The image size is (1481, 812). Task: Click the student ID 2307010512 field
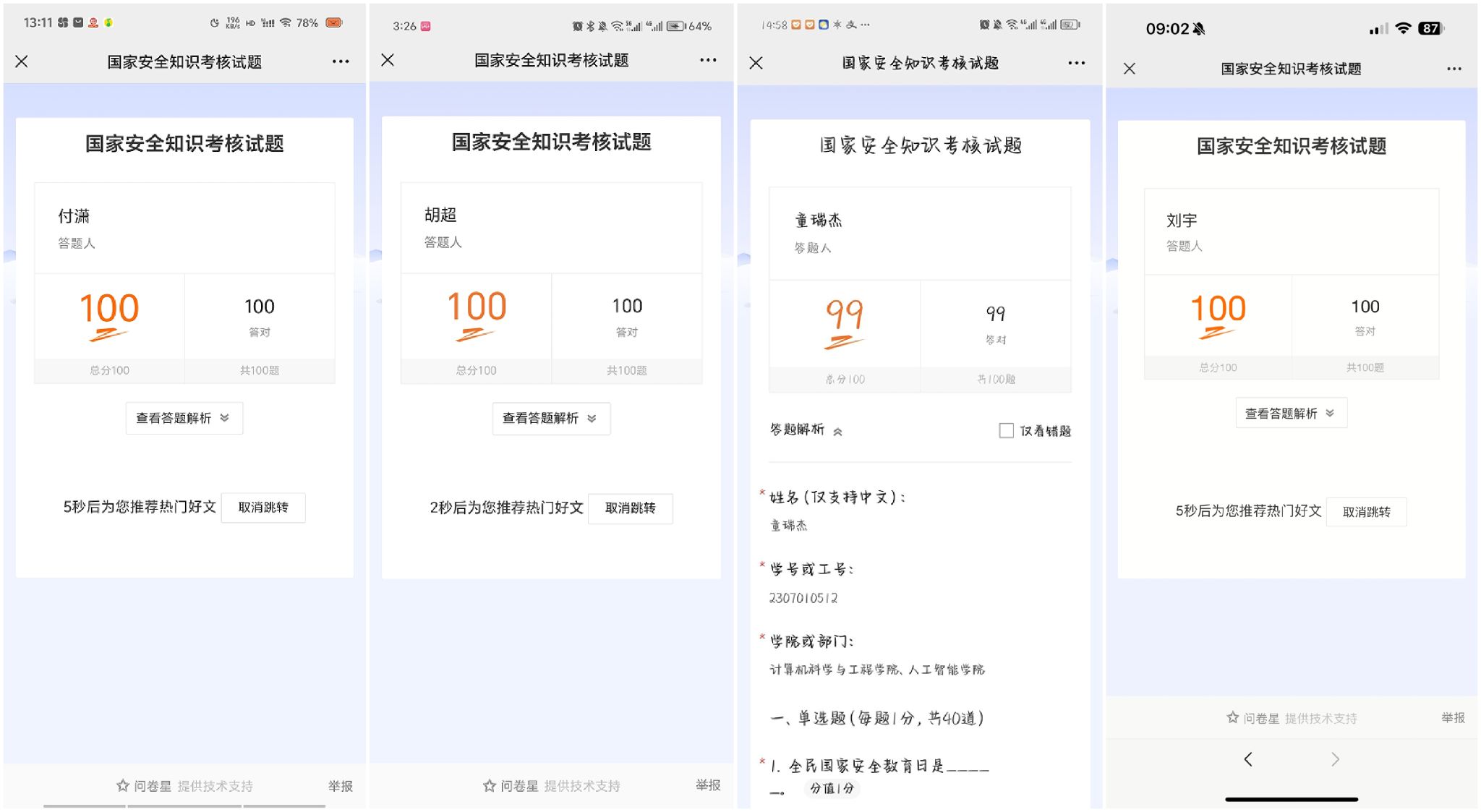click(x=803, y=598)
